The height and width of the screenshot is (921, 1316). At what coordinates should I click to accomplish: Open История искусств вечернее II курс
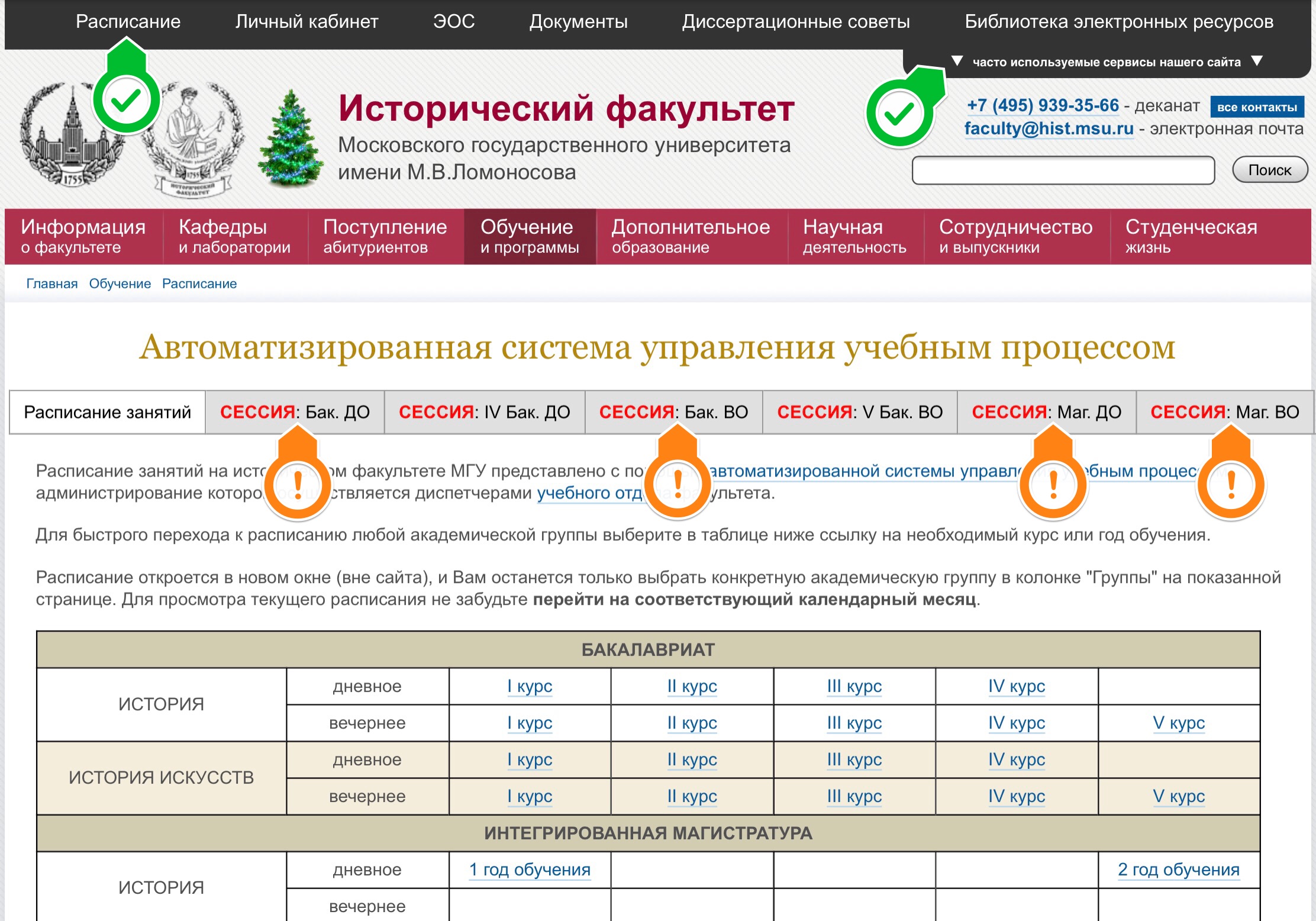pos(692,797)
